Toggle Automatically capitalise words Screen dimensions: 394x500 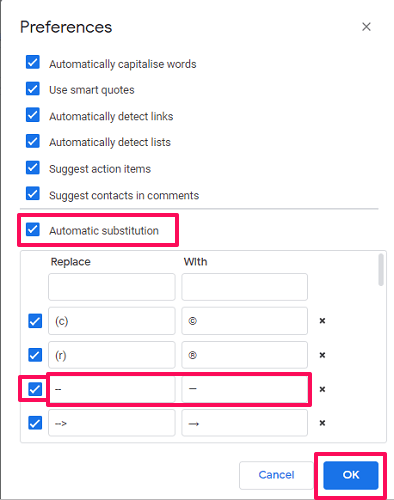[x=33, y=62]
